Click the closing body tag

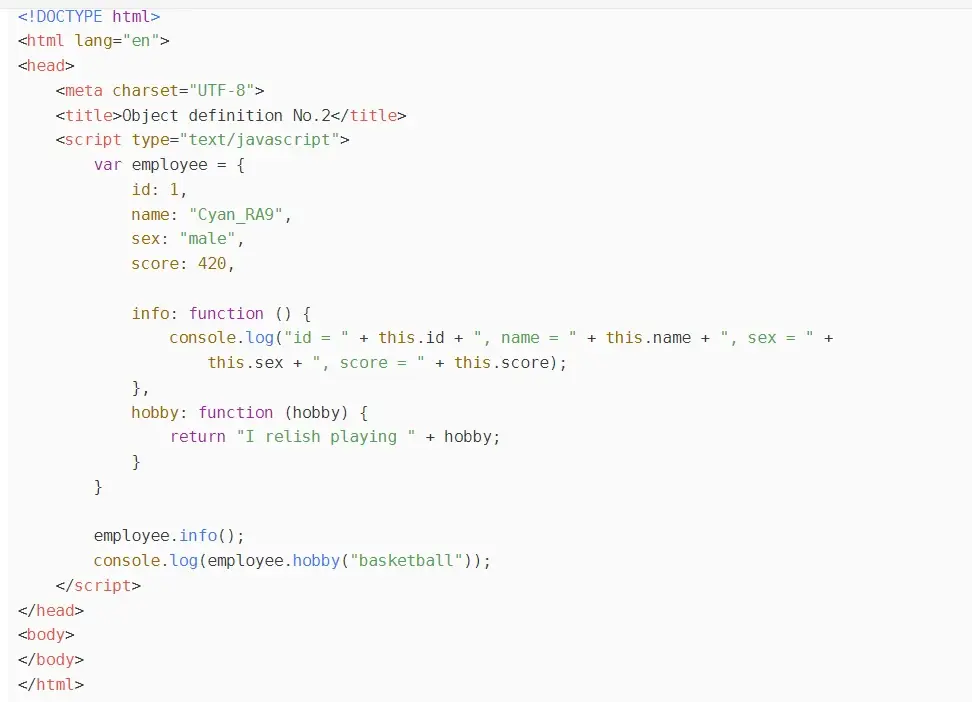51,660
